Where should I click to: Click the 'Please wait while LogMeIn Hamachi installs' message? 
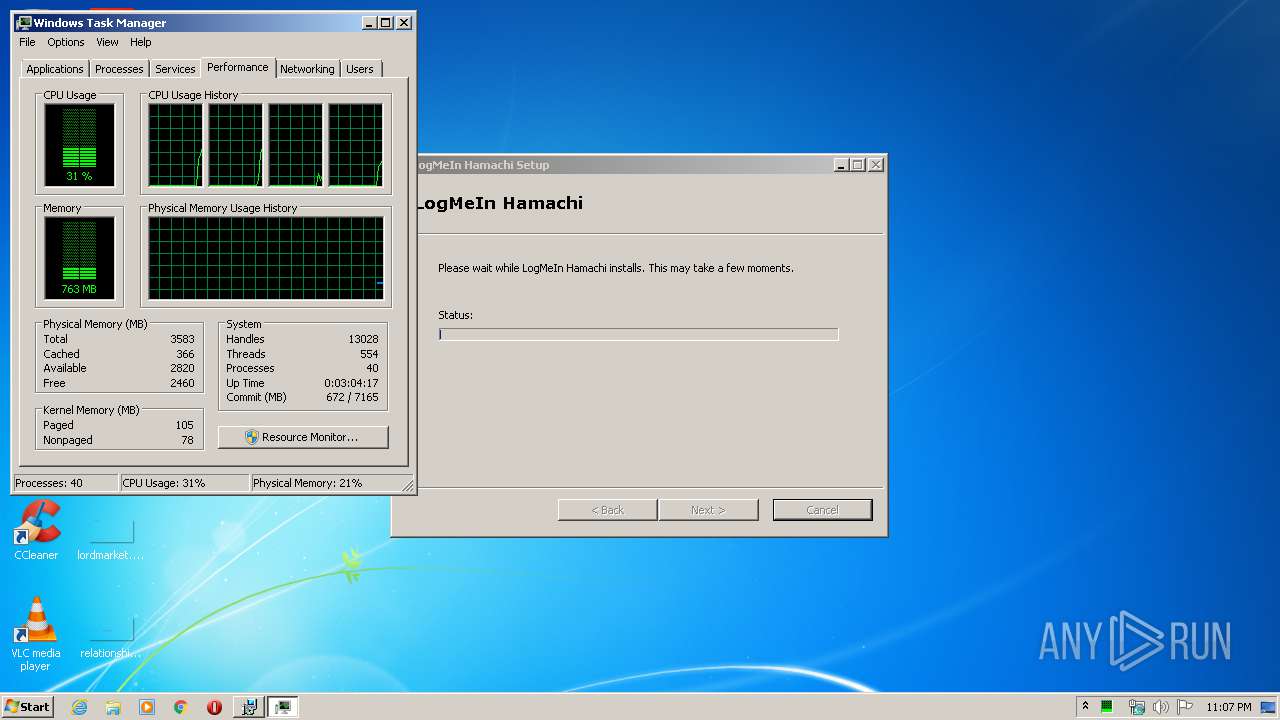tap(616, 268)
